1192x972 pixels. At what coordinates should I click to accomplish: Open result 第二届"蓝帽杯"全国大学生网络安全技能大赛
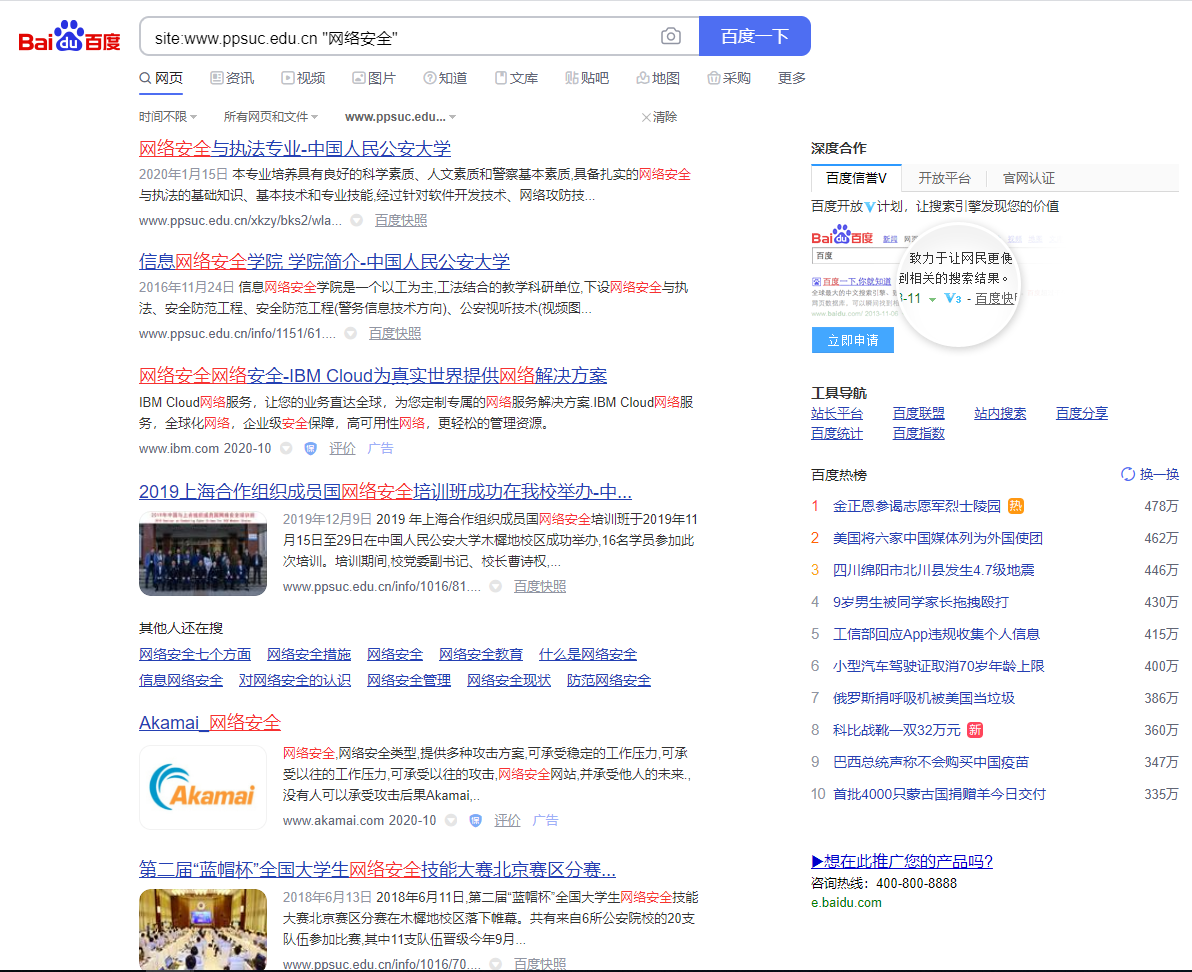377,870
